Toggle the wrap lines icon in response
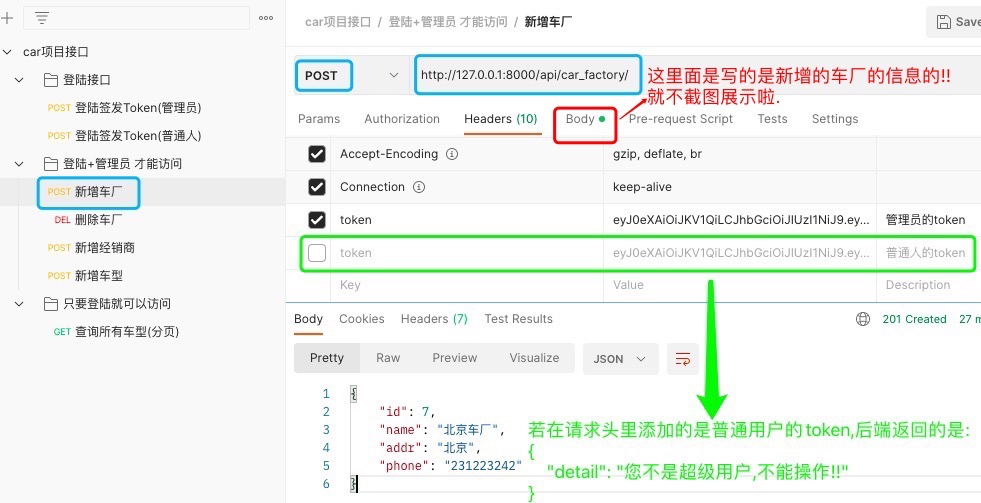The height and width of the screenshot is (503, 981). 684,358
